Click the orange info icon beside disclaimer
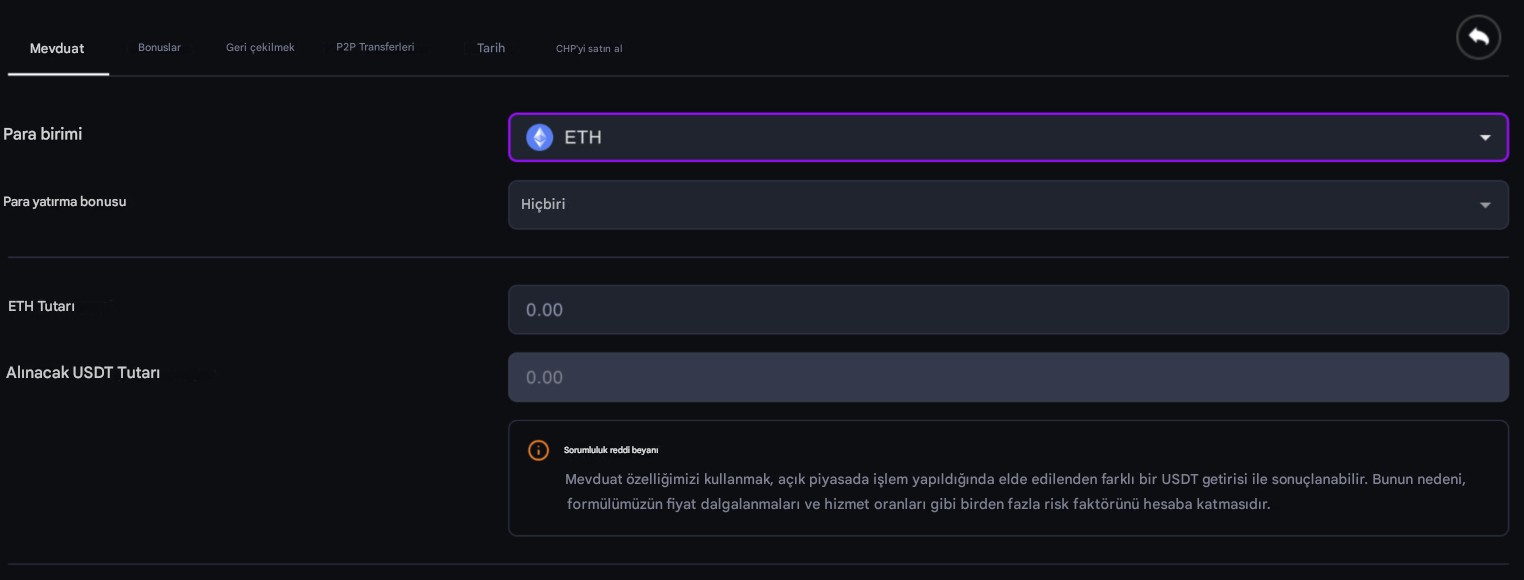The image size is (1524, 580). (538, 450)
